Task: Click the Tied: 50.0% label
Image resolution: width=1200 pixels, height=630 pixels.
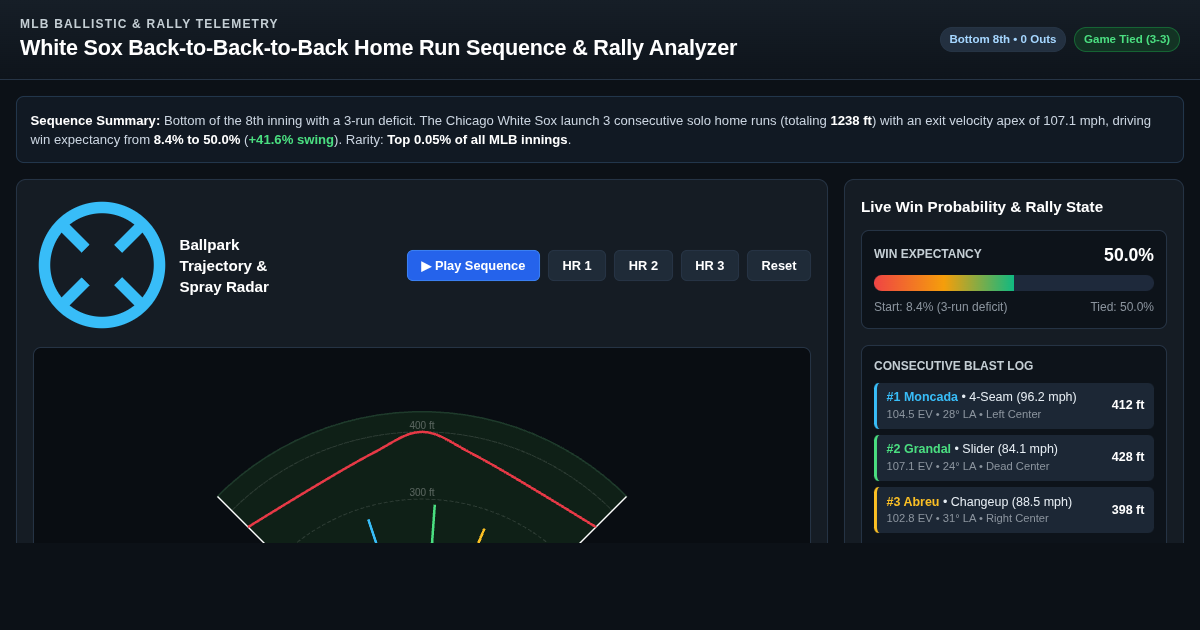Action: point(1122,307)
